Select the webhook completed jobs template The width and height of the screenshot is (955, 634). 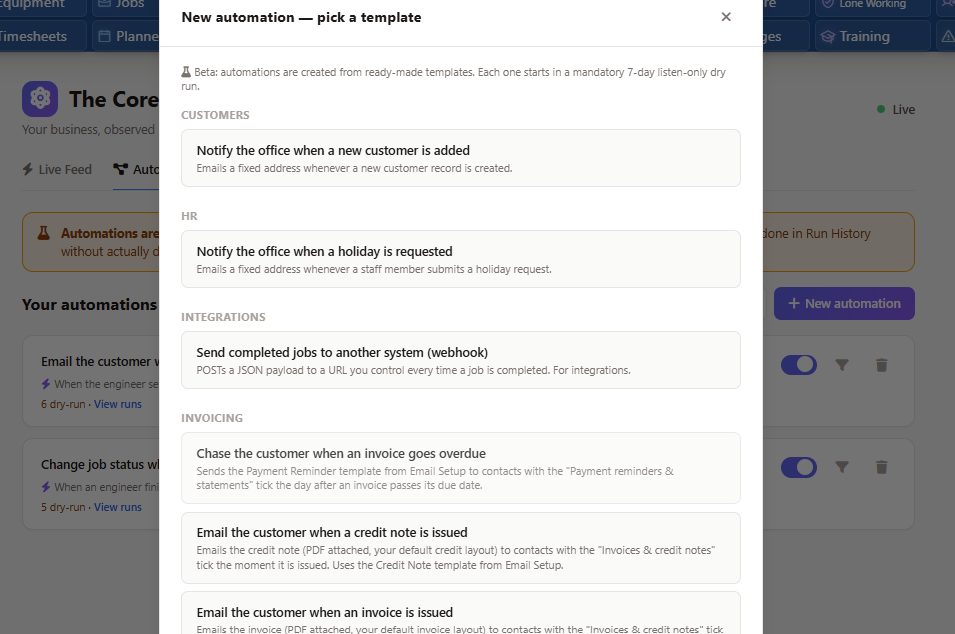coord(460,360)
